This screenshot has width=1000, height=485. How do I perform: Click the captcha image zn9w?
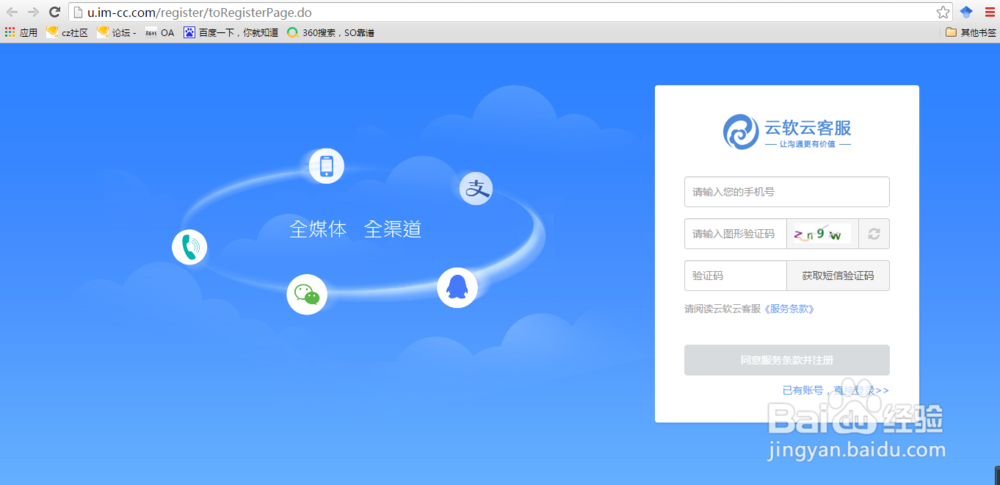pyautogui.click(x=822, y=234)
